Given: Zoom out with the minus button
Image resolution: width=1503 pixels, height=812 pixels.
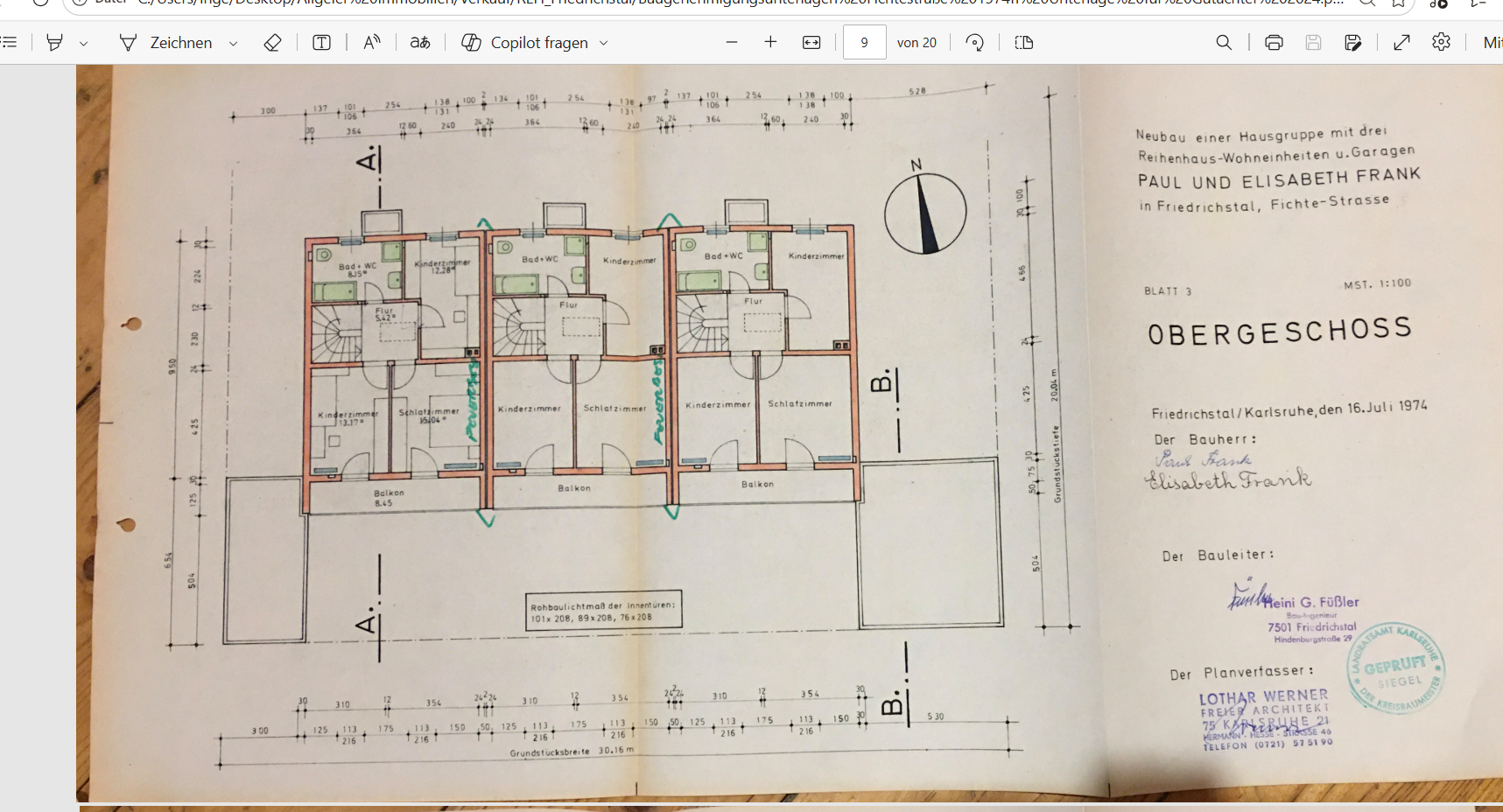Looking at the screenshot, I should click(x=732, y=42).
